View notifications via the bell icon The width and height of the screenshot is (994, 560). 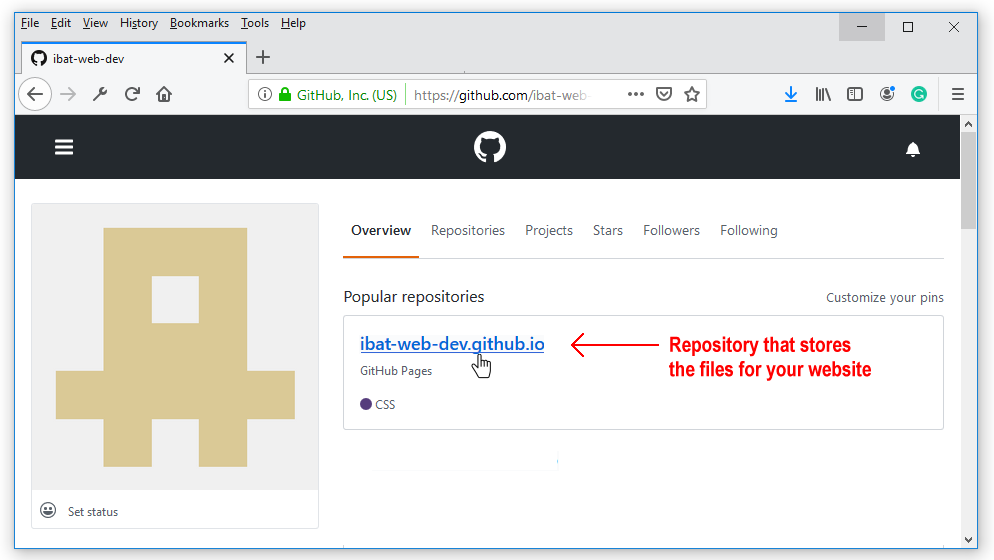pos(913,149)
